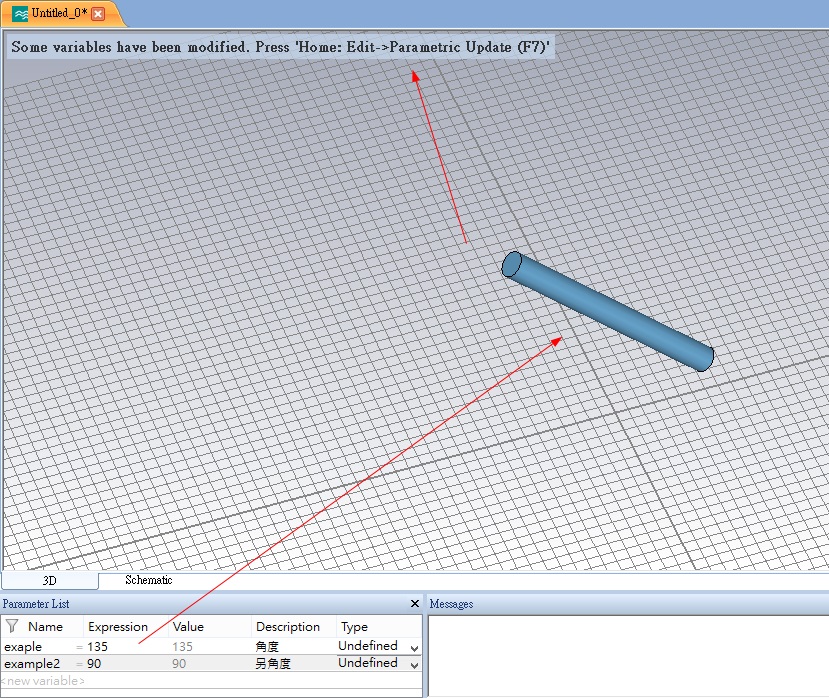Switch to the 3D view tab

50,580
